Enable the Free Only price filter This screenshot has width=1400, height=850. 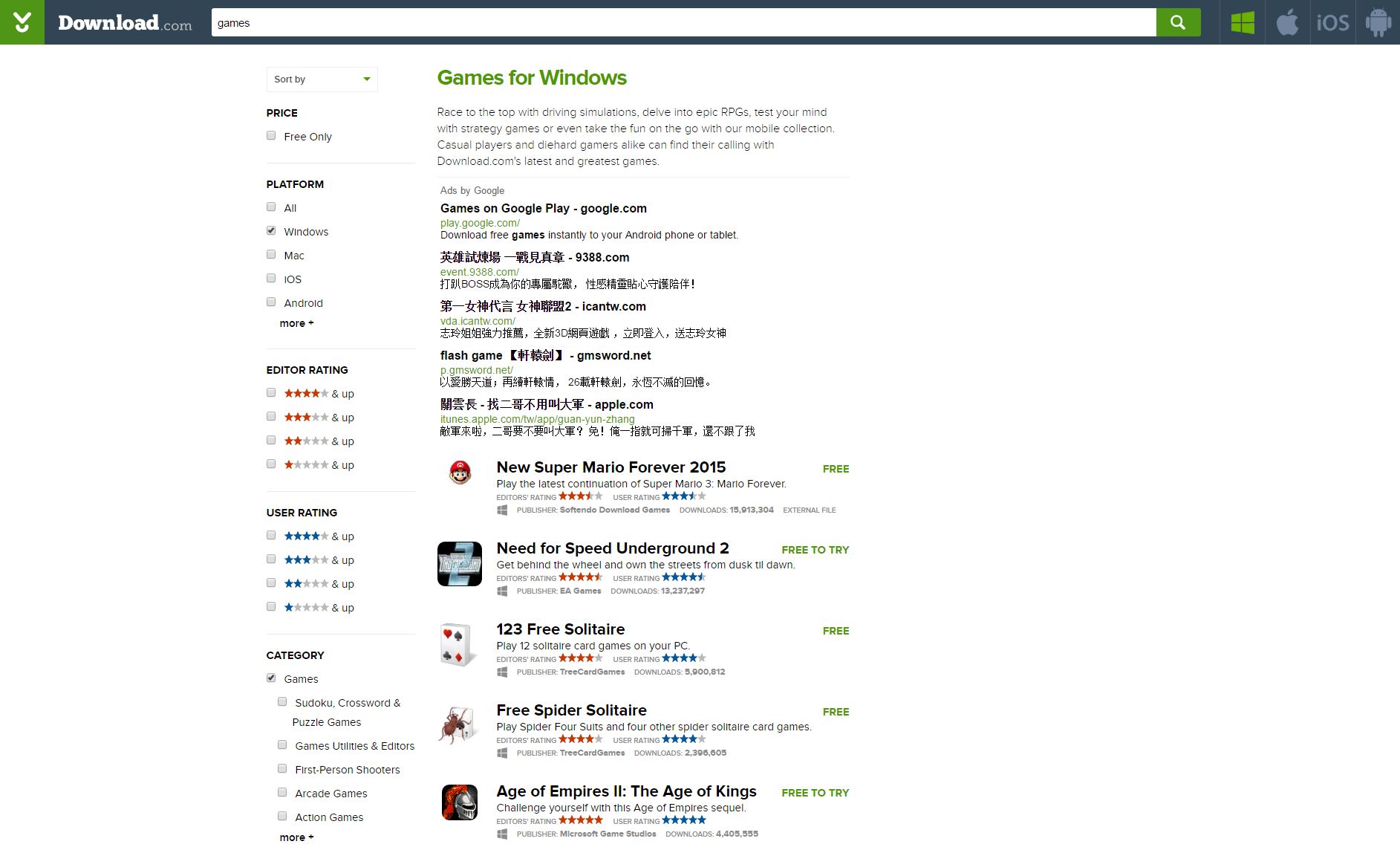tap(271, 136)
